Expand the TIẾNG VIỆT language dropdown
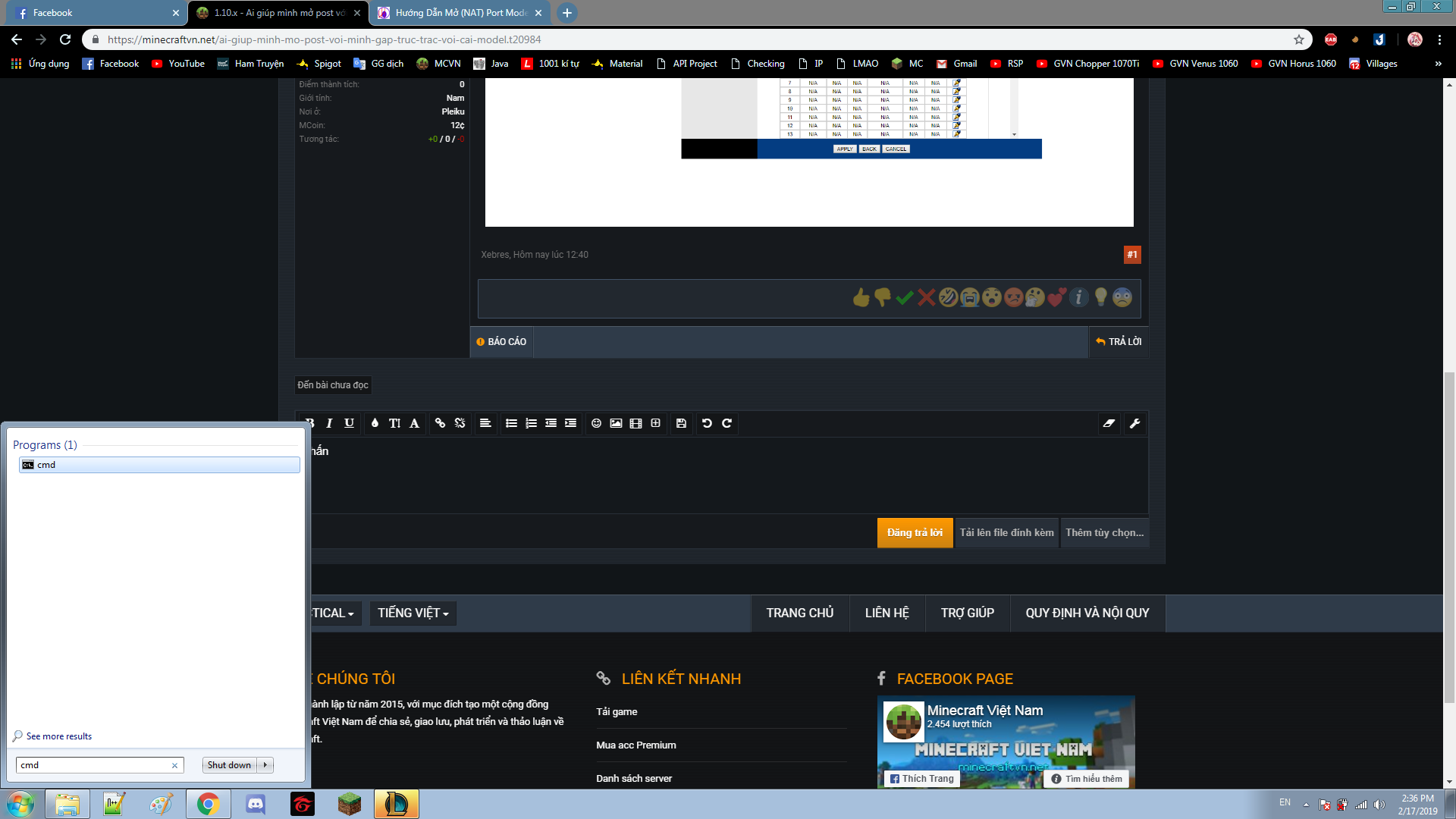Screen dimensions: 1456x819 point(413,613)
